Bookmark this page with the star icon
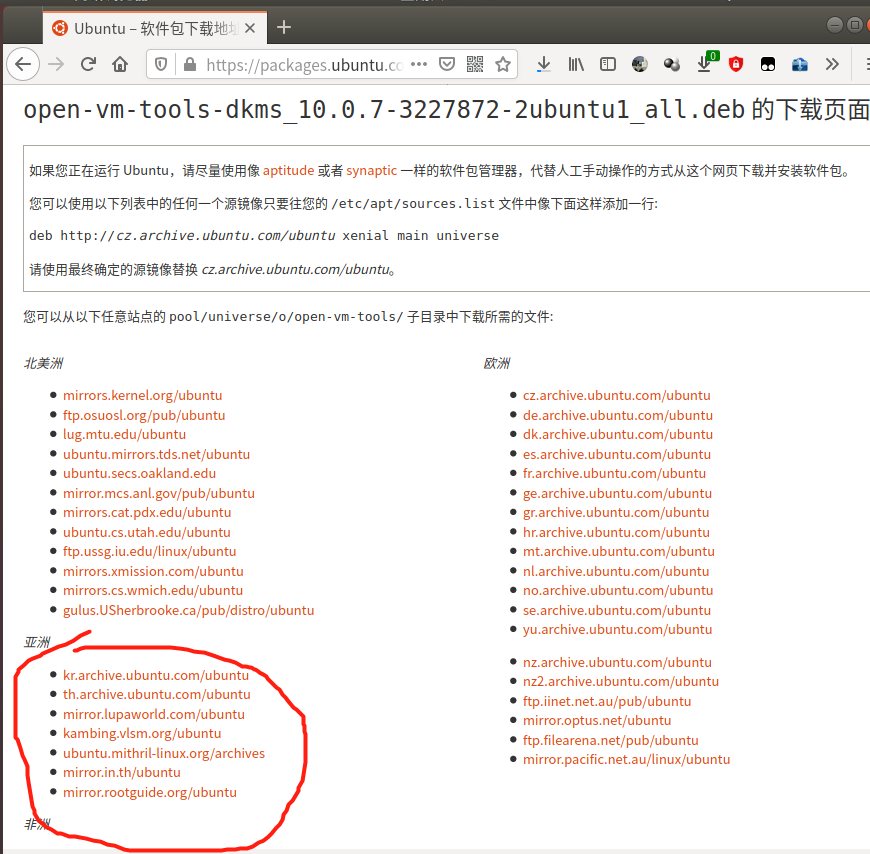870x854 pixels. pyautogui.click(x=501, y=63)
